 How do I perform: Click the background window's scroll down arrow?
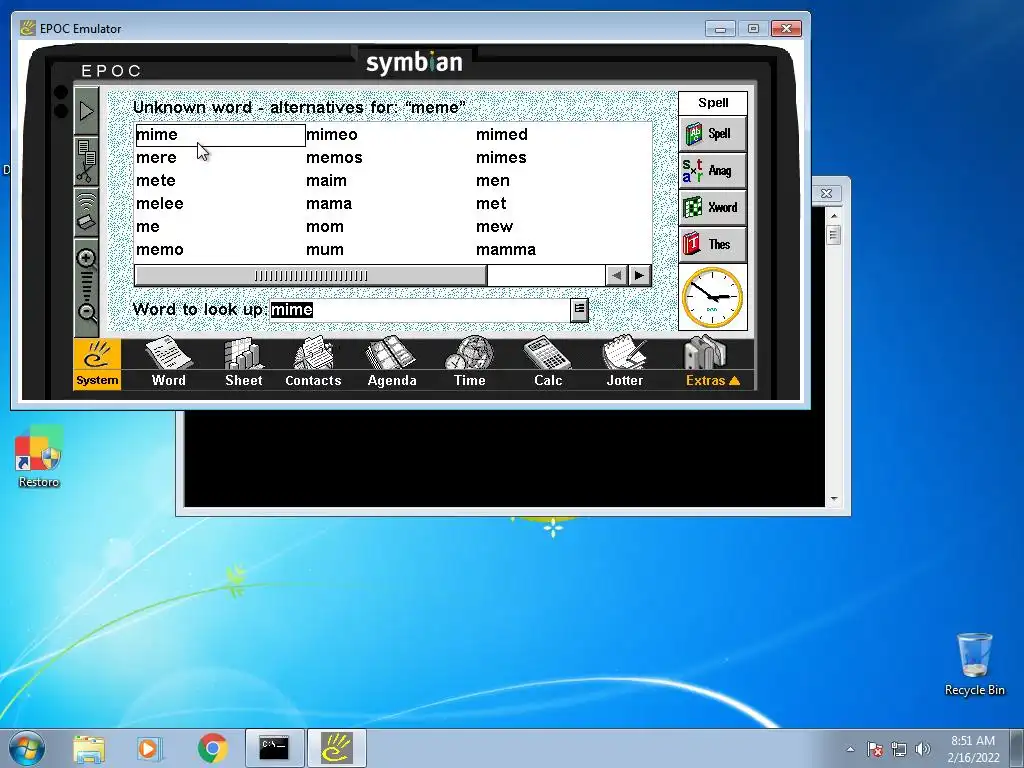[x=834, y=499]
